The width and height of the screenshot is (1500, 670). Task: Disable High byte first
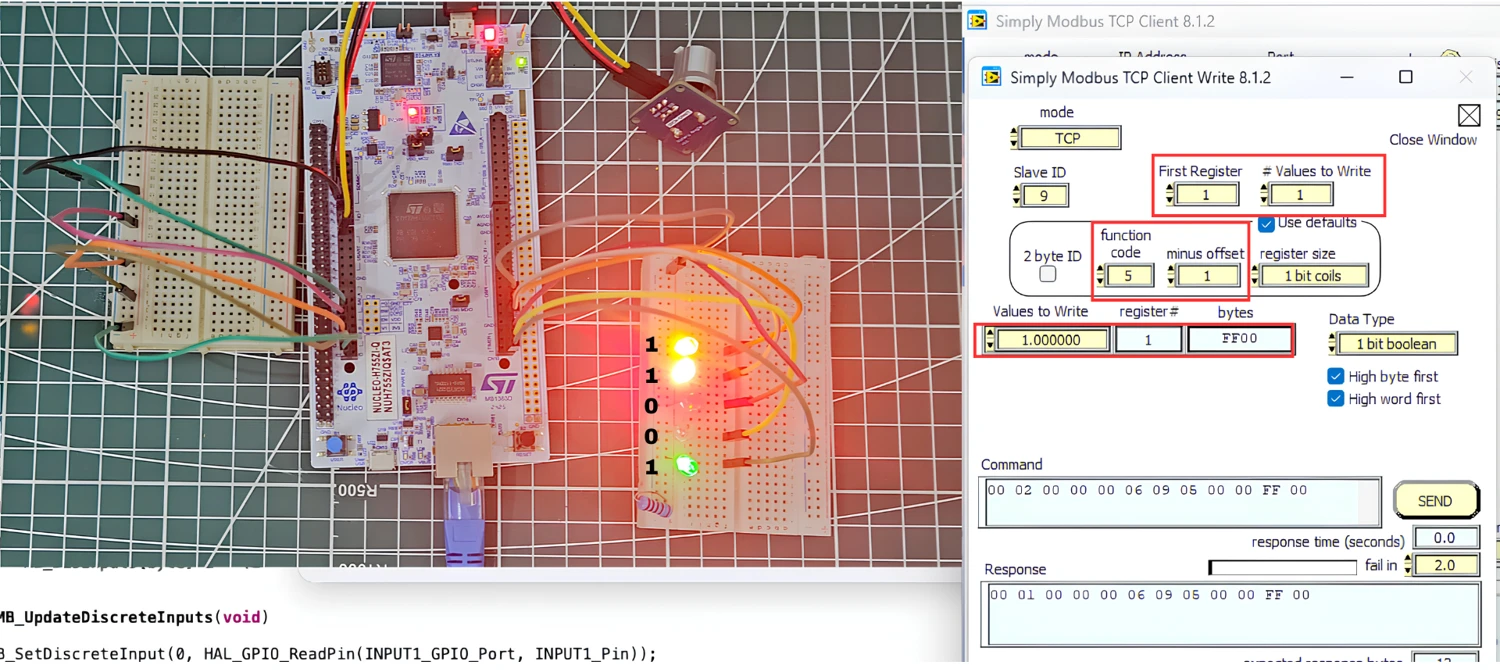click(1335, 376)
